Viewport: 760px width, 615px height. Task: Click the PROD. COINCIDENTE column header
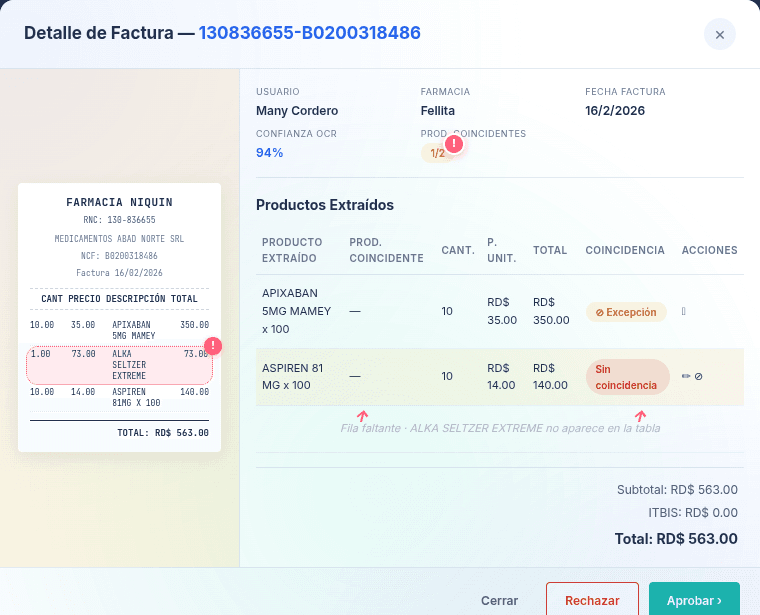(x=386, y=250)
